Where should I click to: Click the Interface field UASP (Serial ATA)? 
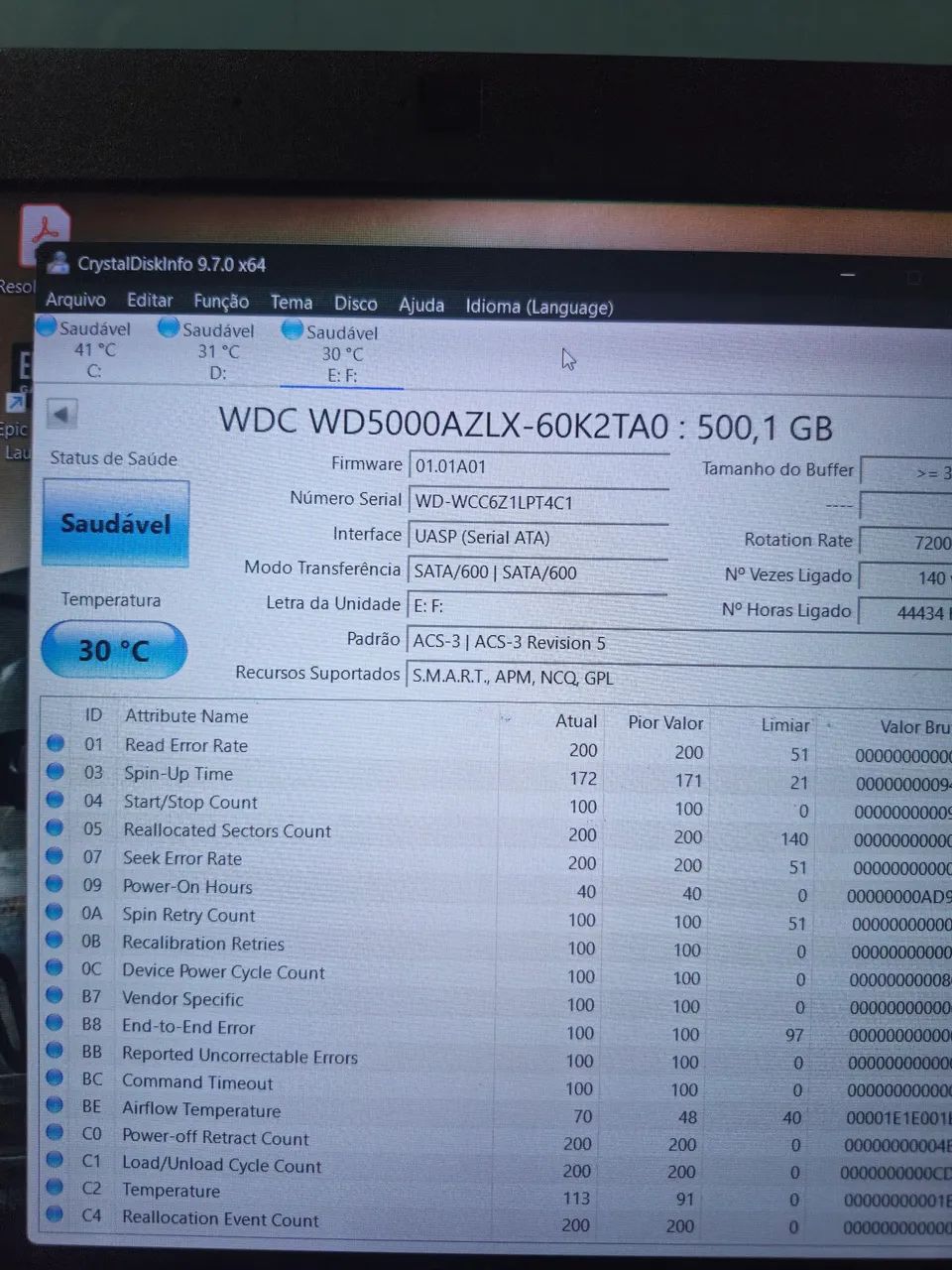pos(538,538)
